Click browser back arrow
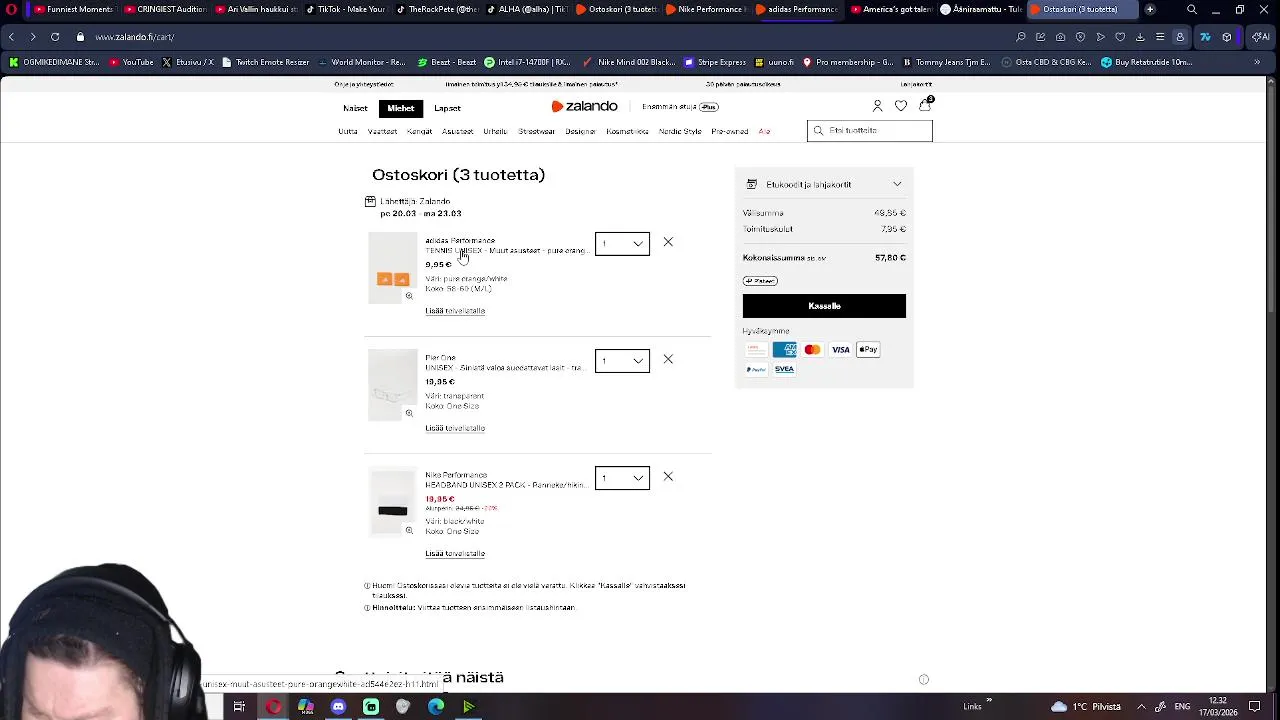 pos(11,37)
